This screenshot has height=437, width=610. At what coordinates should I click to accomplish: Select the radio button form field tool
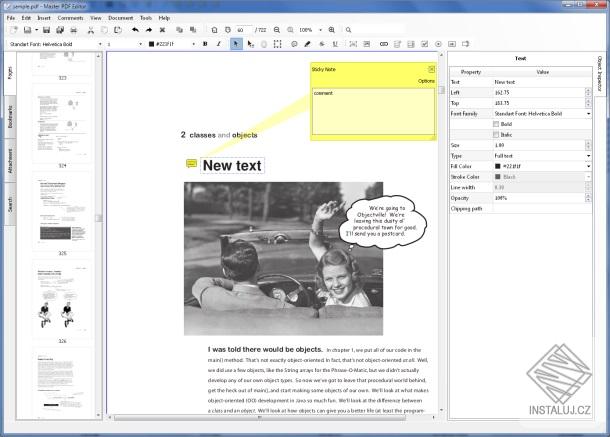[x=438, y=44]
